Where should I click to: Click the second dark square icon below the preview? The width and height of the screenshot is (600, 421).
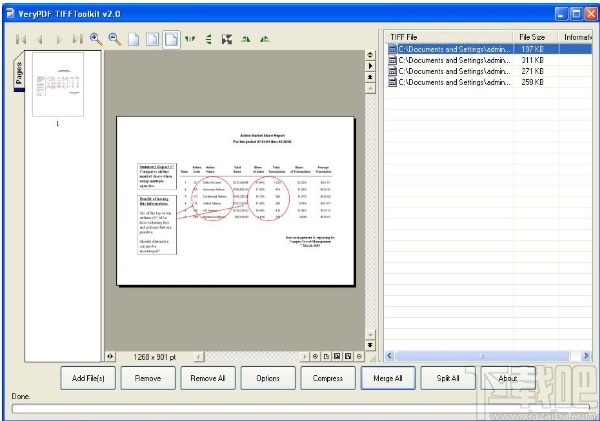pyautogui.click(x=348, y=357)
